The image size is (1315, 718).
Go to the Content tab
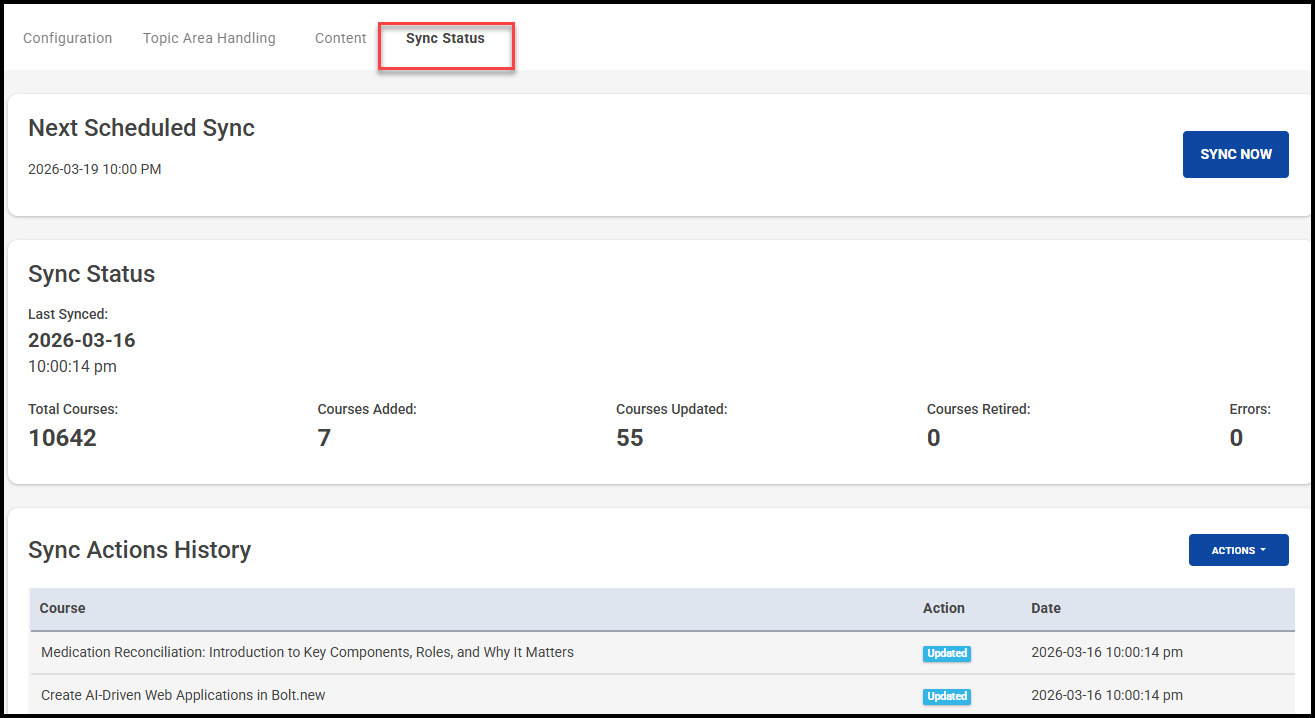[x=340, y=38]
